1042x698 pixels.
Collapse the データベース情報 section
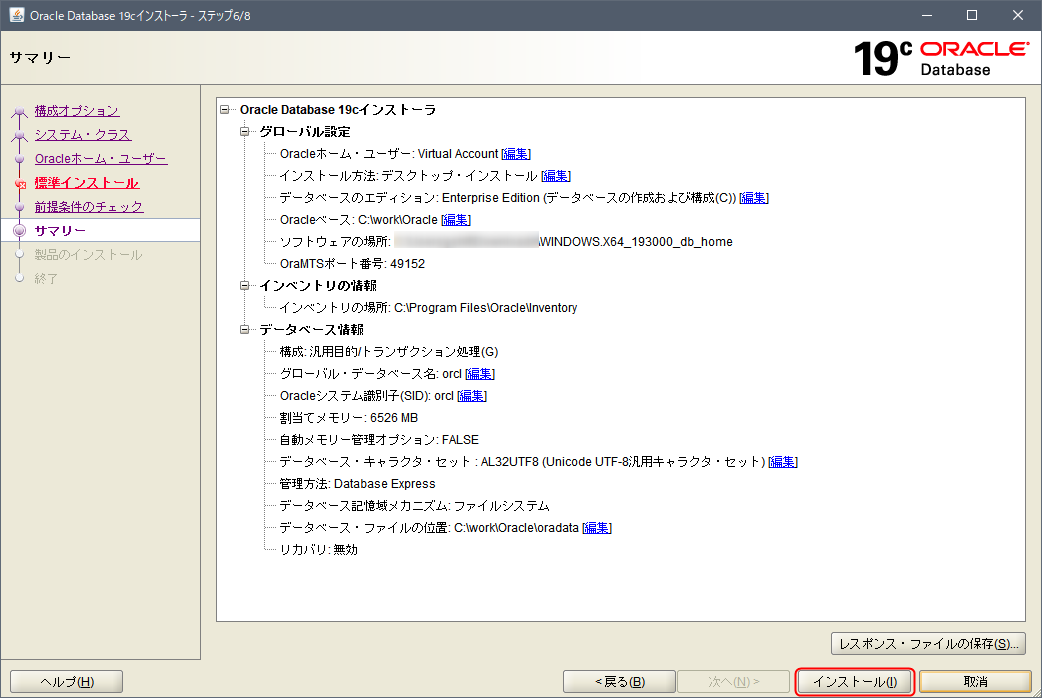click(x=246, y=329)
